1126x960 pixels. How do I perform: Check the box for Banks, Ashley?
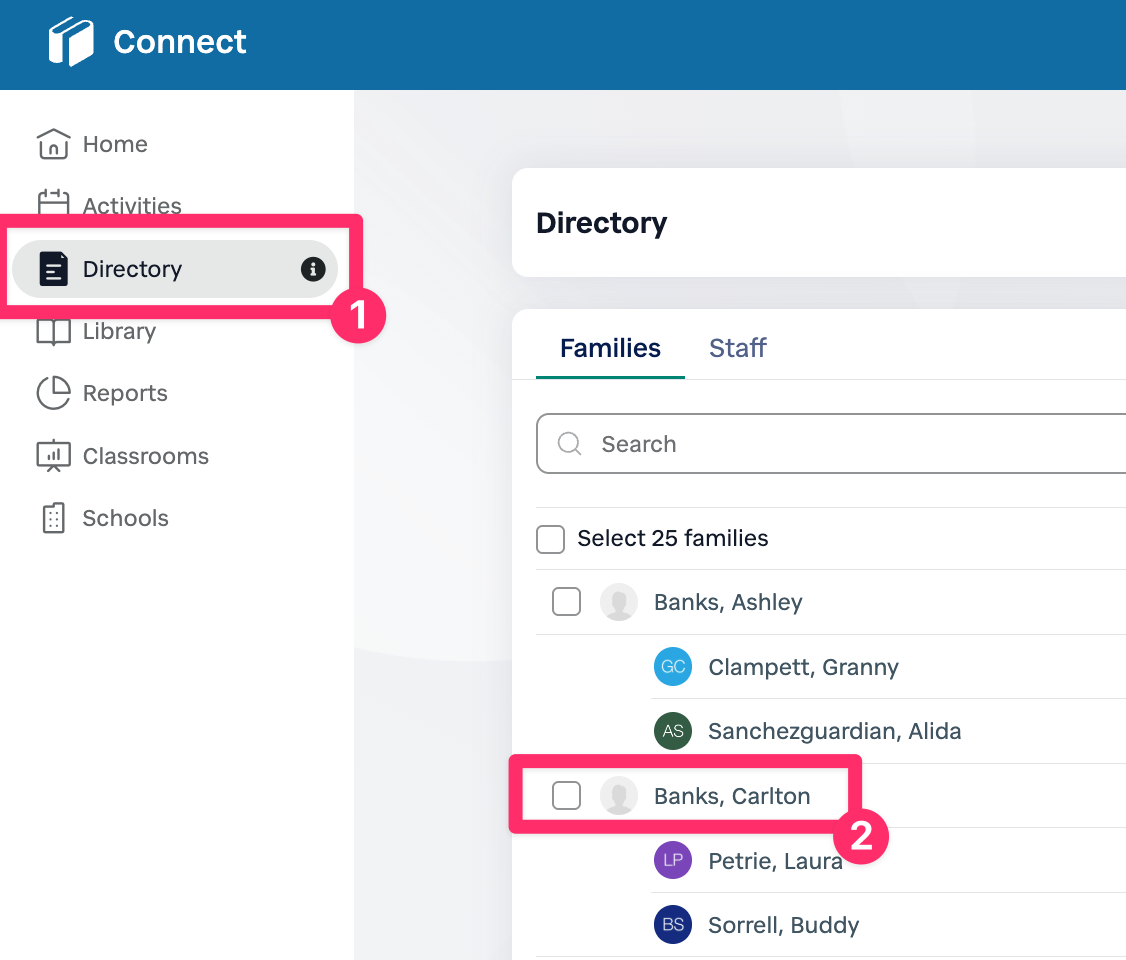[567, 602]
